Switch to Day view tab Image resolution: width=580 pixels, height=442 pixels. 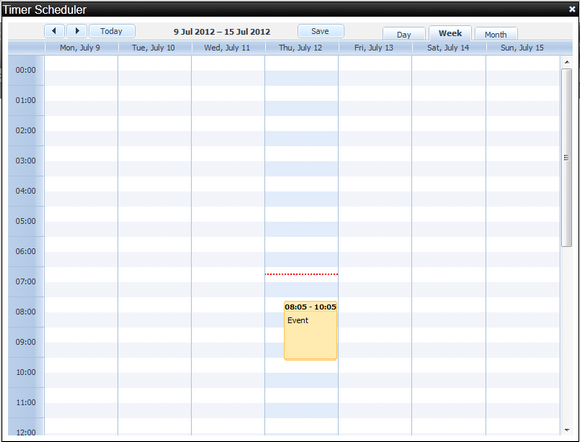coord(404,34)
